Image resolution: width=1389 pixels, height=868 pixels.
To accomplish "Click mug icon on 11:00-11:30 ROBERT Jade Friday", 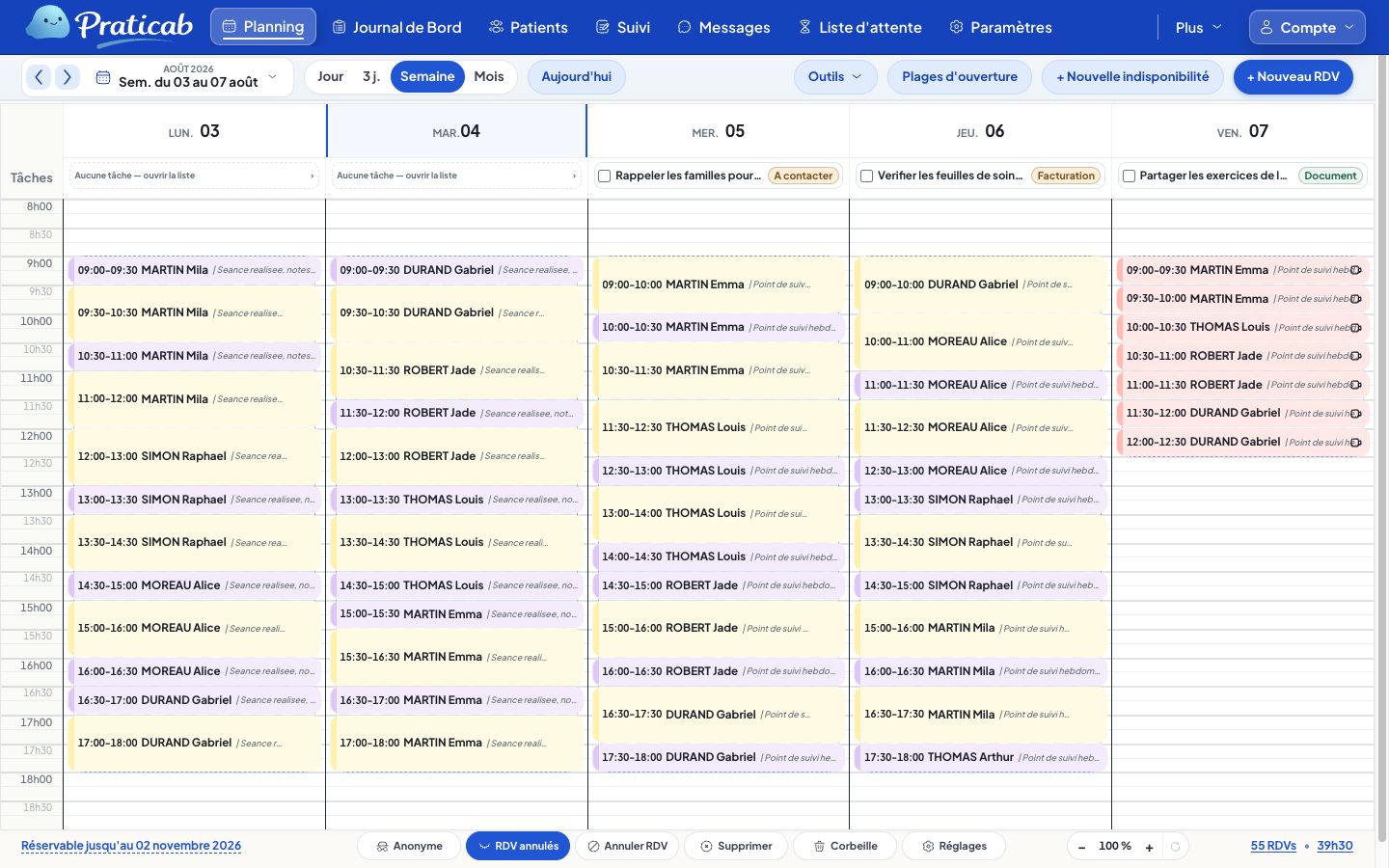I will click(1355, 385).
